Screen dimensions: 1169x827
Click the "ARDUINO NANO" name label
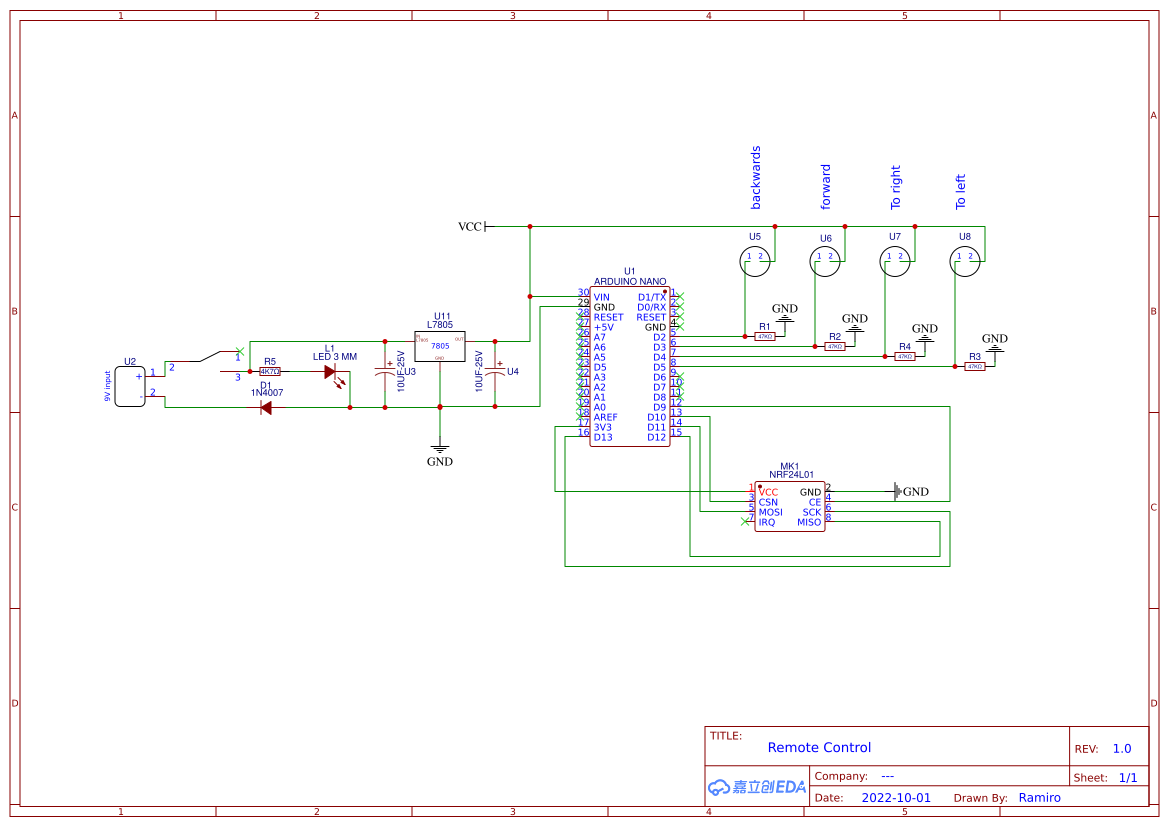[630, 281]
